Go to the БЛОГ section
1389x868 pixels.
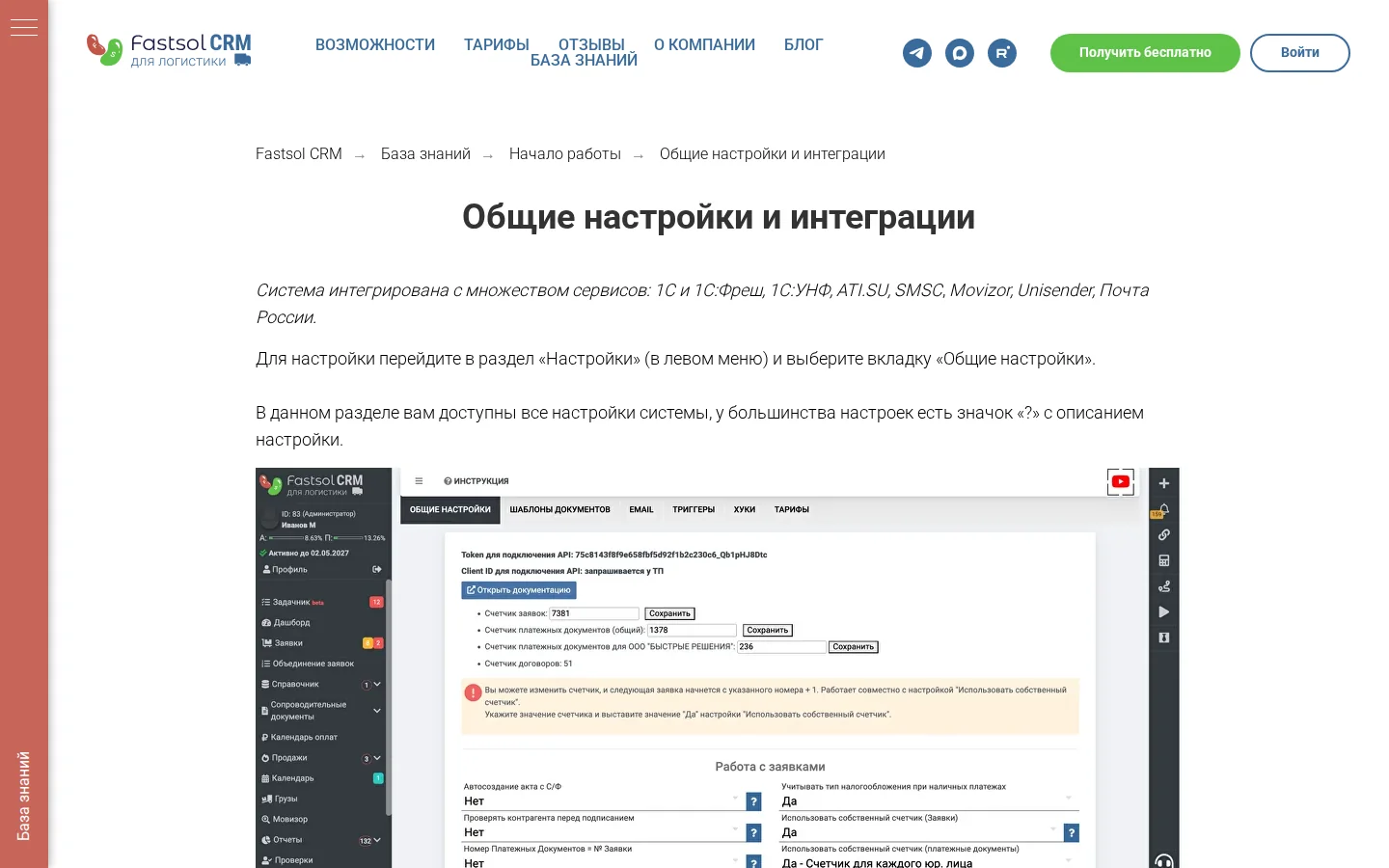(x=803, y=44)
